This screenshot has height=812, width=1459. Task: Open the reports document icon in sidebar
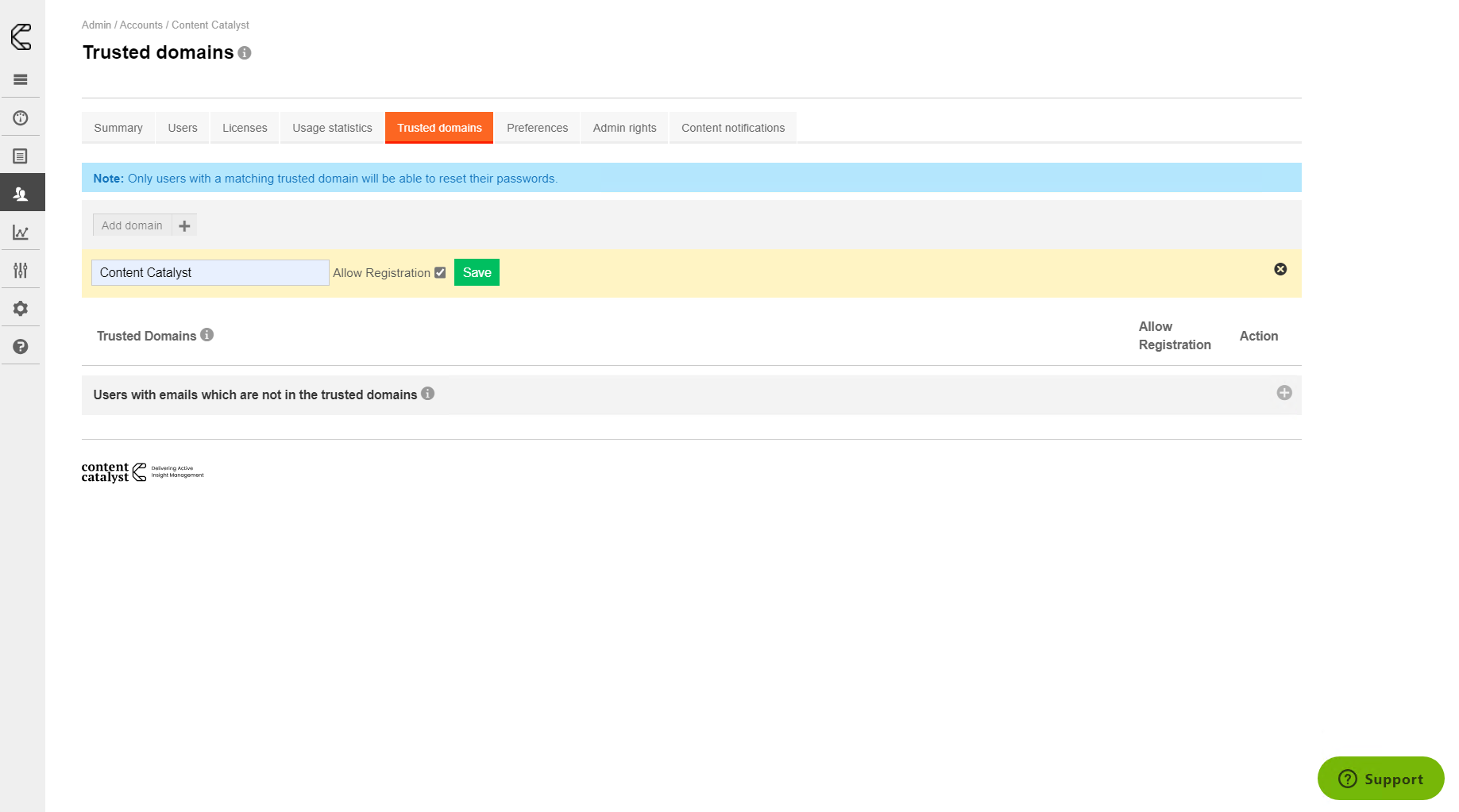pyautogui.click(x=21, y=156)
